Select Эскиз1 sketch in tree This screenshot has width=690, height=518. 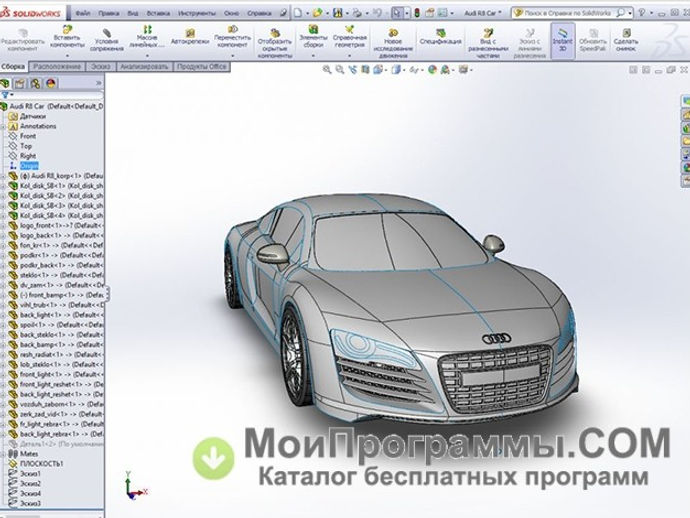coord(30,474)
